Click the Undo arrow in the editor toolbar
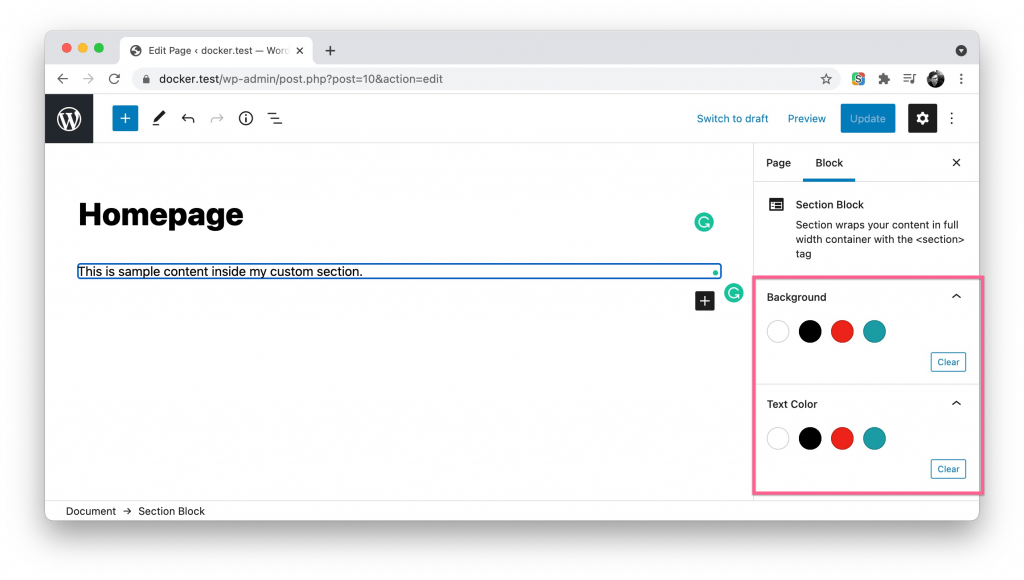 click(x=188, y=118)
